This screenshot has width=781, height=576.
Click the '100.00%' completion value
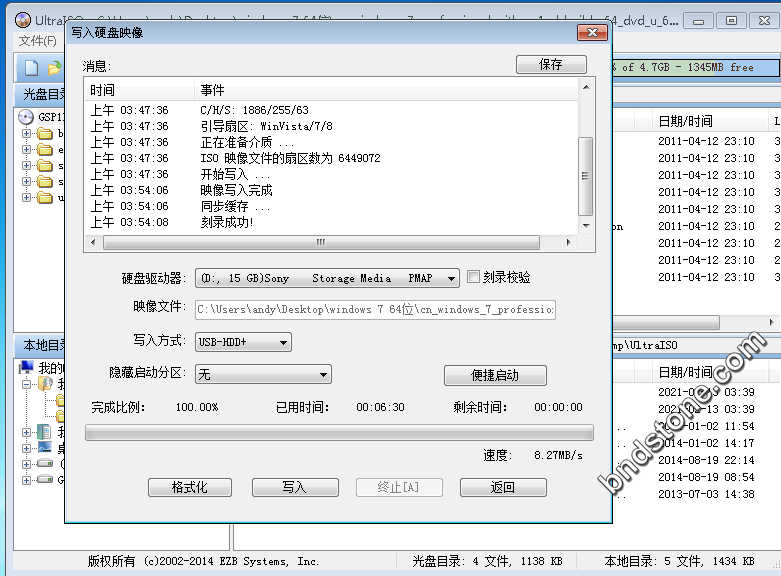point(197,407)
